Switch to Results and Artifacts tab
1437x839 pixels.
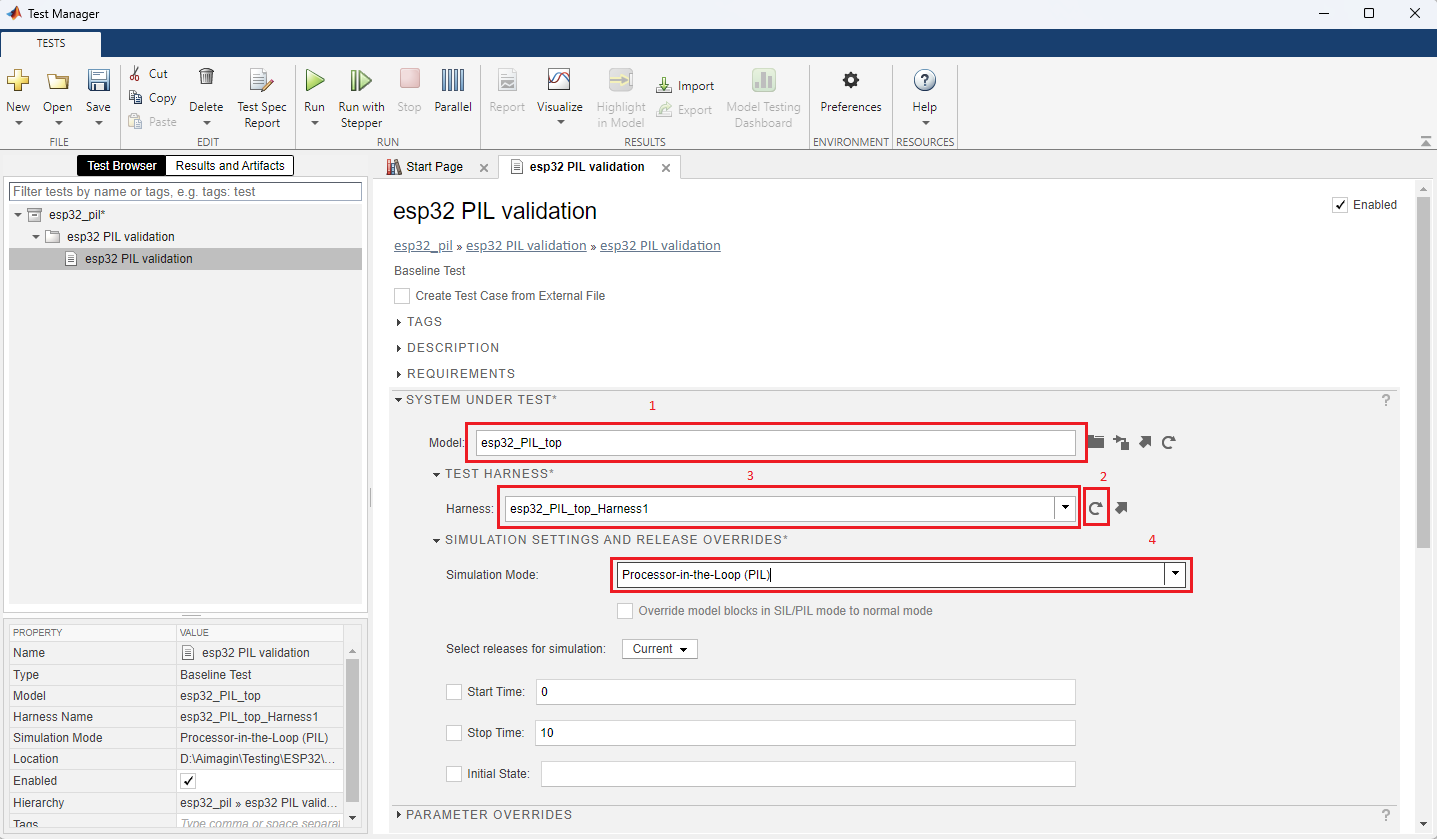pos(230,166)
